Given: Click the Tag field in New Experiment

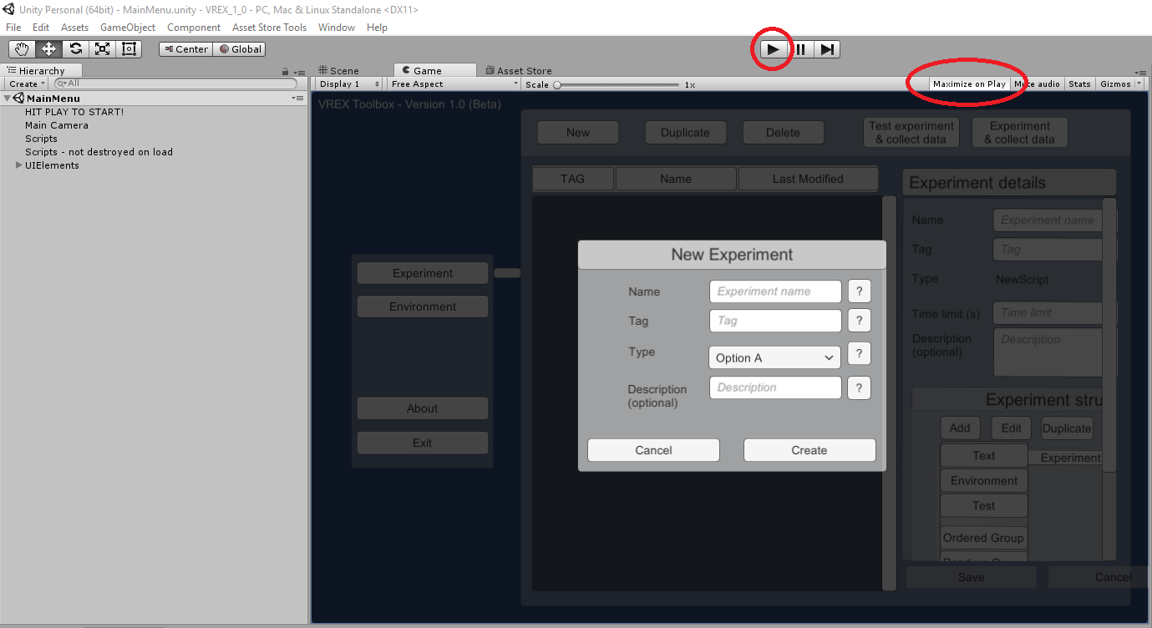Looking at the screenshot, I should [x=775, y=321].
